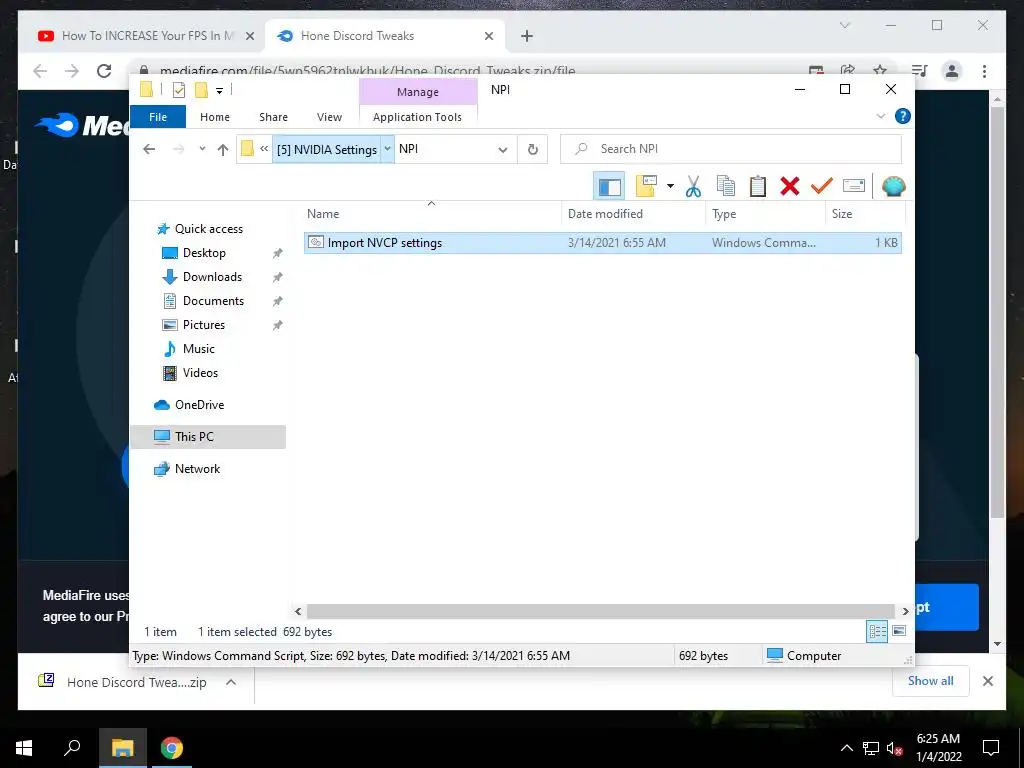Refresh the NPI folder view
The height and width of the screenshot is (768, 1024).
tap(533, 150)
